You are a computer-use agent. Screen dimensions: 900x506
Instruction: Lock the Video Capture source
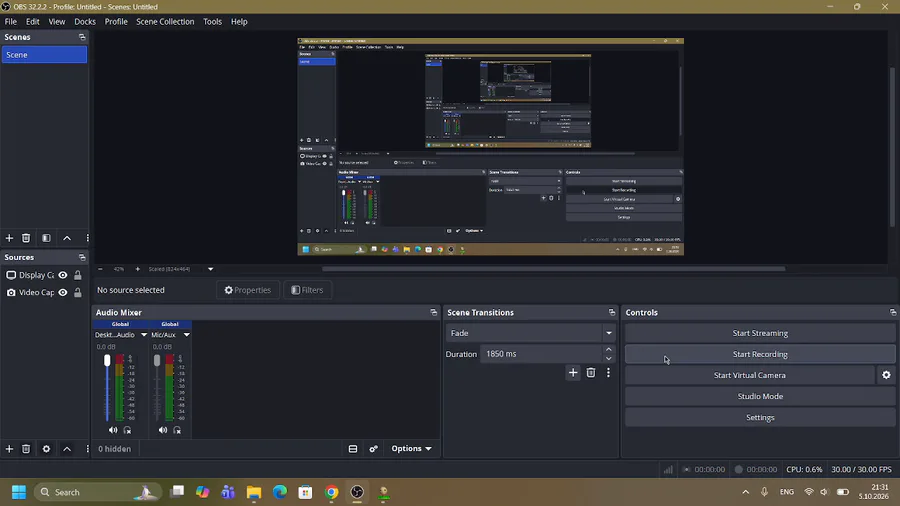[77, 293]
